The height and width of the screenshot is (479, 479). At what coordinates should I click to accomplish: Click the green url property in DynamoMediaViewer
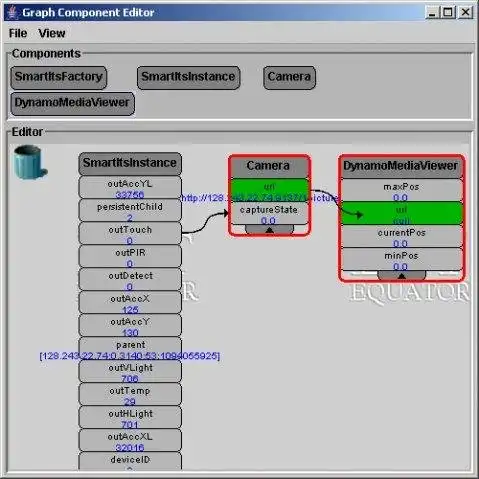click(401, 213)
